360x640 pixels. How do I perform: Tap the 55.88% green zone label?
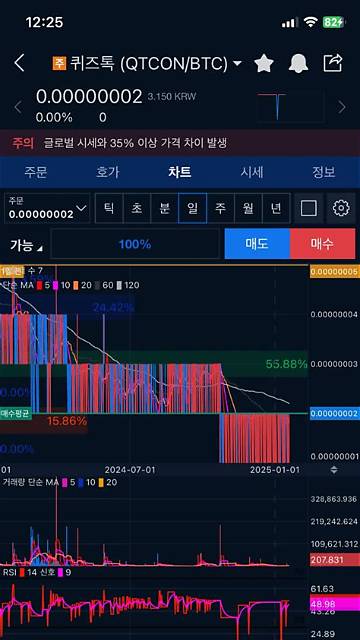(x=286, y=364)
